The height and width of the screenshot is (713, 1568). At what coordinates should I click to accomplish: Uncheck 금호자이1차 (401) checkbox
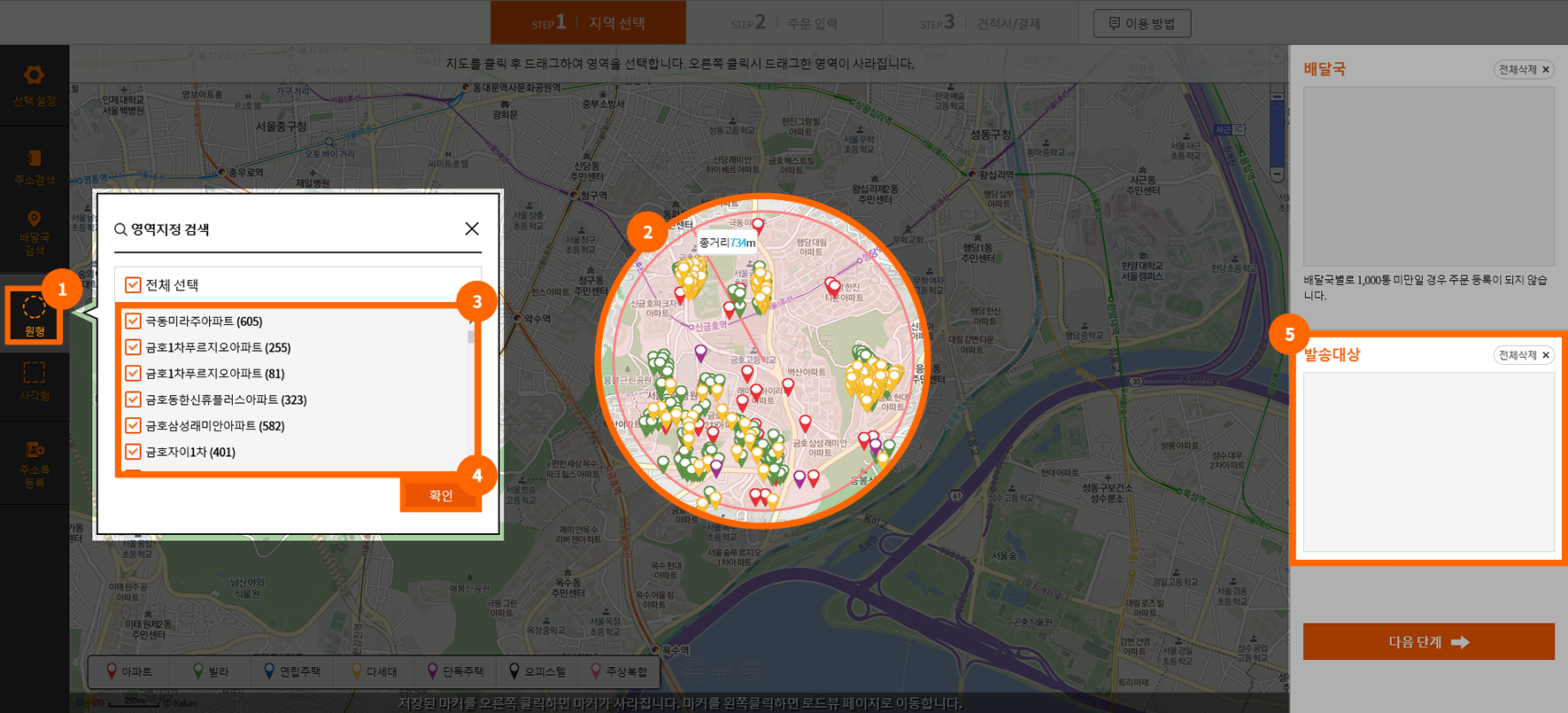133,452
